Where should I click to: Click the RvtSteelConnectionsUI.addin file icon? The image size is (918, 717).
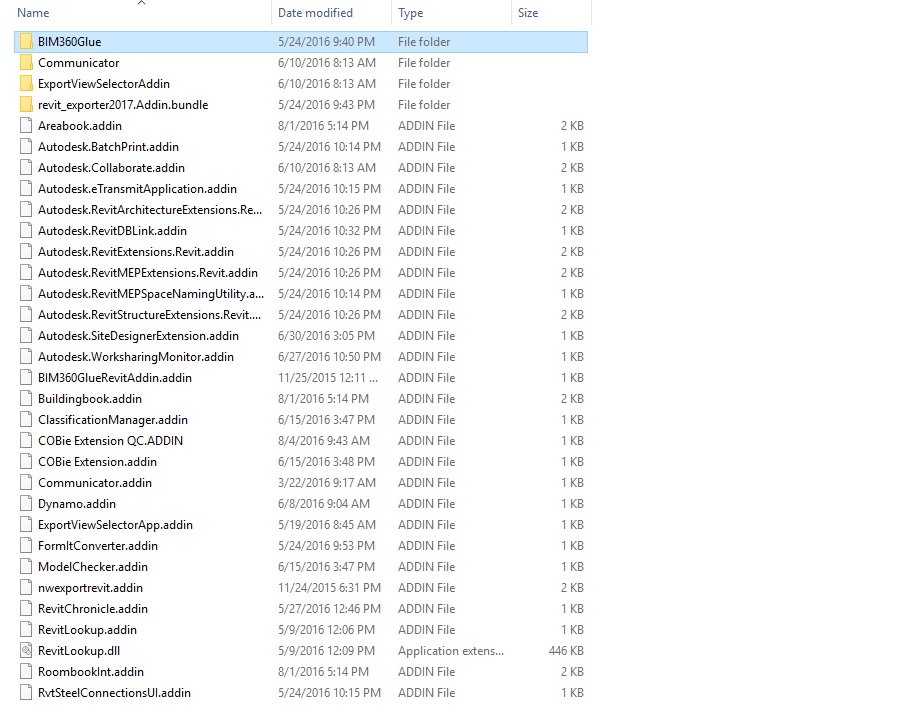click(x=26, y=693)
